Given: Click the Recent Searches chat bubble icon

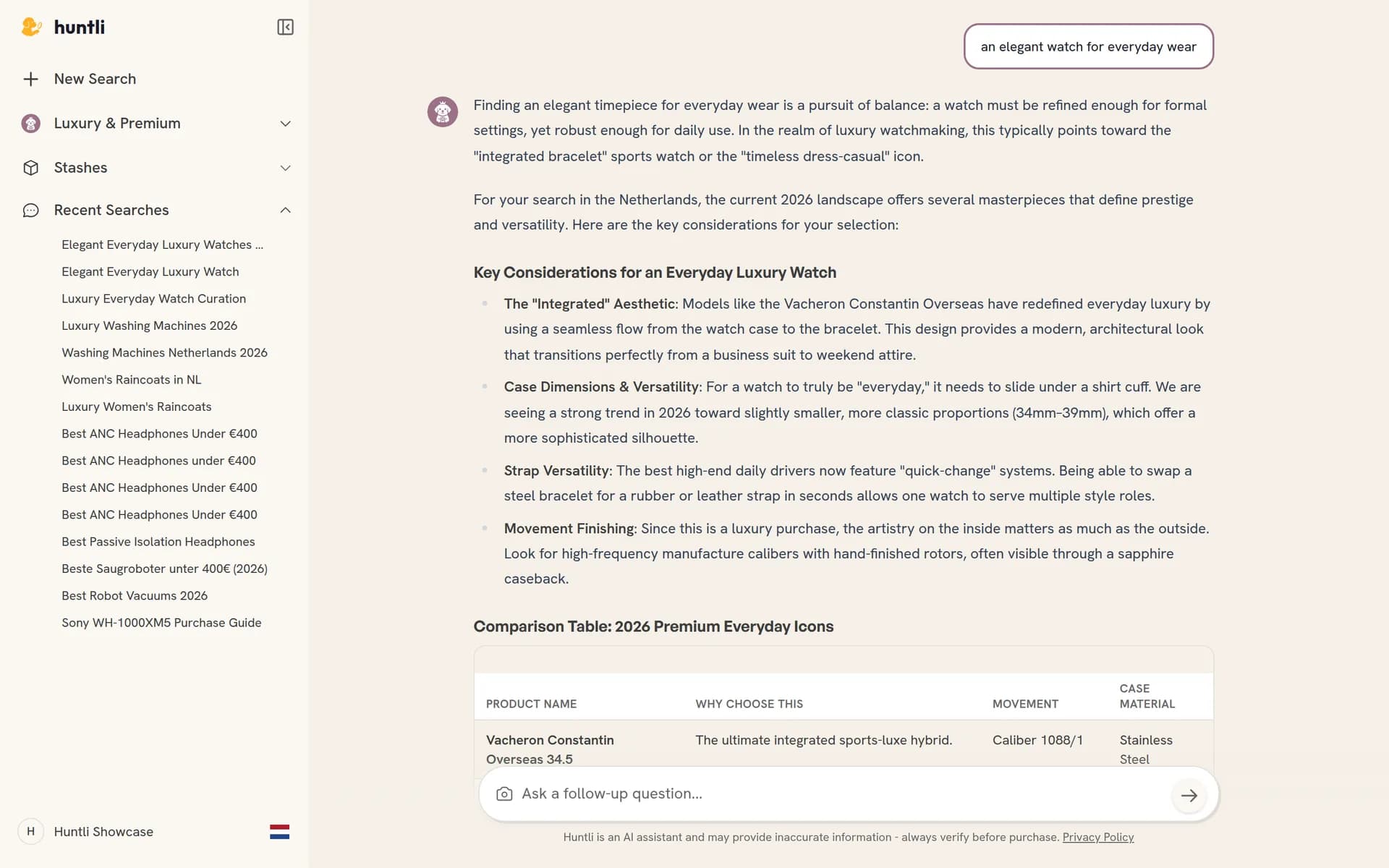Looking at the screenshot, I should [x=30, y=210].
